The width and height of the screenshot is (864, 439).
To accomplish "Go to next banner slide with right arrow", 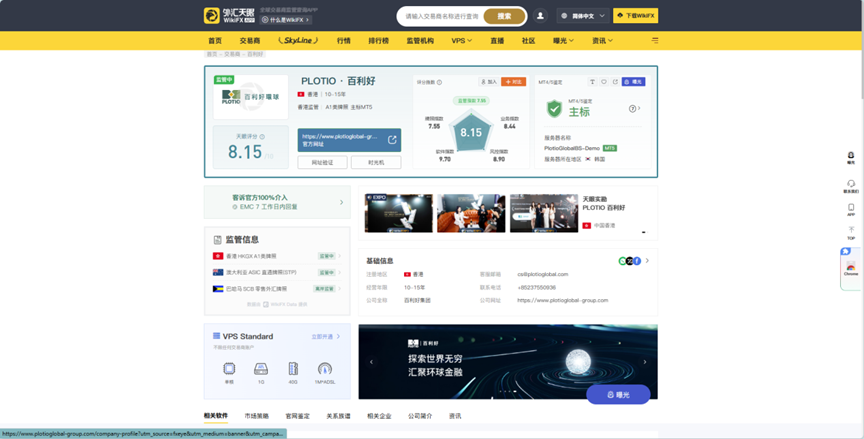I will (x=645, y=362).
